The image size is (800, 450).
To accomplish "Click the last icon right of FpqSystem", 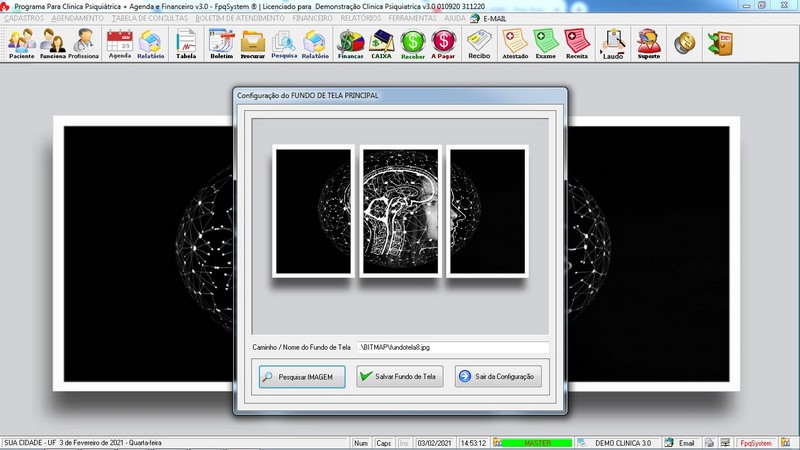I will tap(786, 443).
